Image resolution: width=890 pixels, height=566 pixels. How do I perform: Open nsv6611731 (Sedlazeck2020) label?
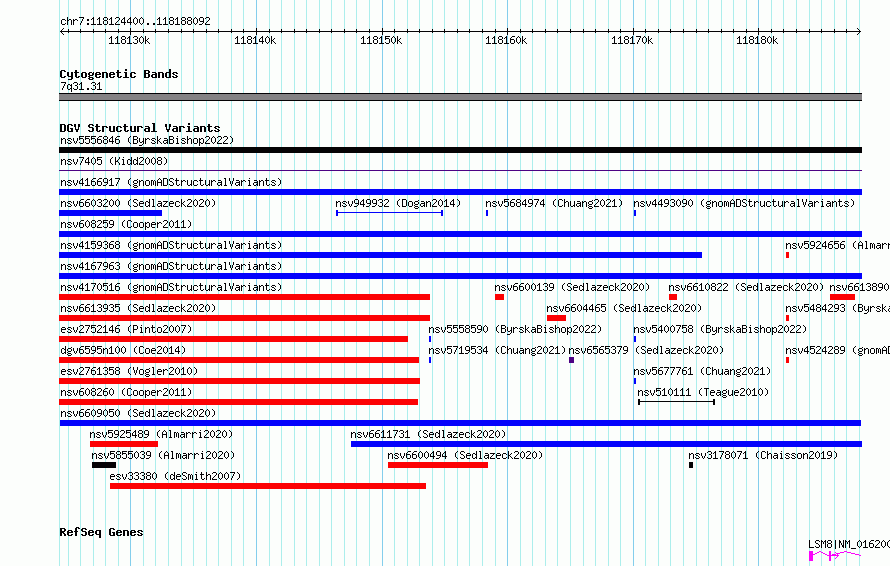click(x=428, y=434)
